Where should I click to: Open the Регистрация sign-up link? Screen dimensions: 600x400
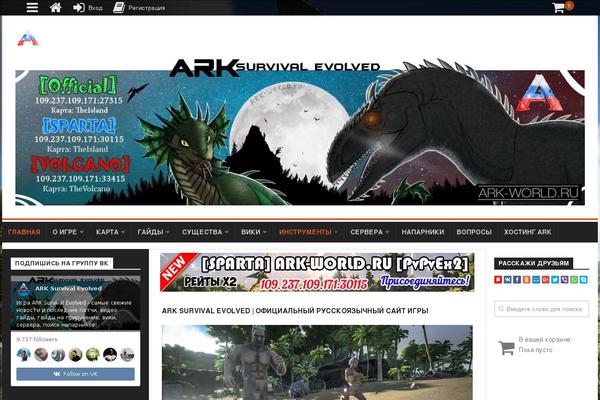click(139, 8)
